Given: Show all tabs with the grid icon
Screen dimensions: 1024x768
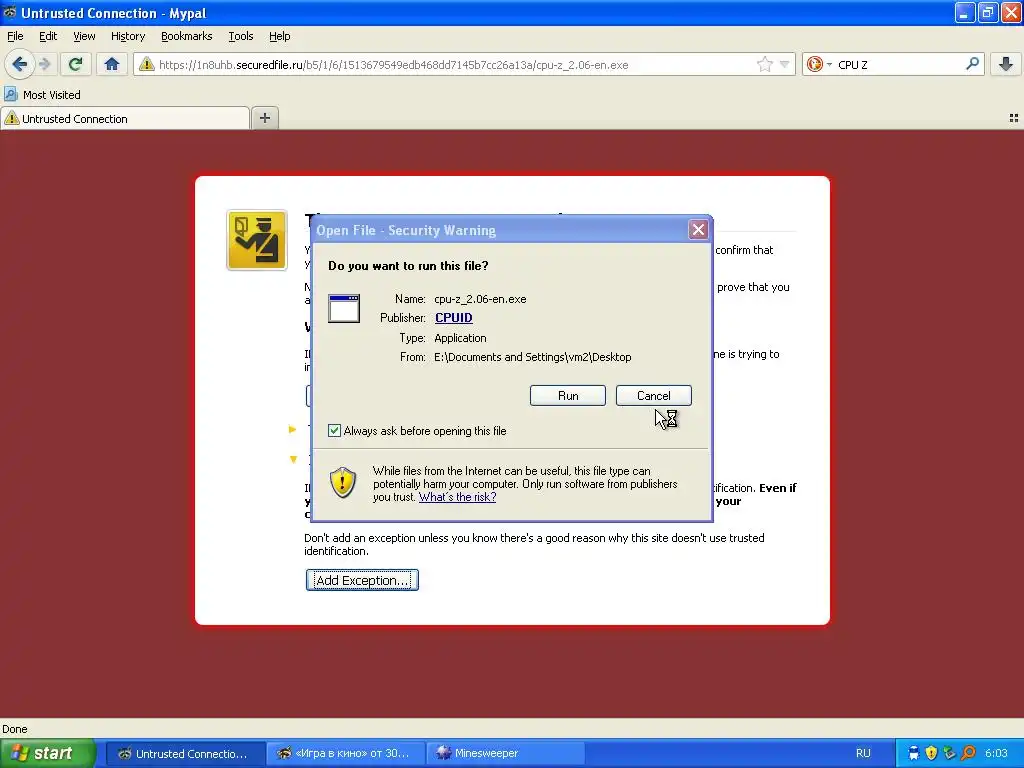Looking at the screenshot, I should 1014,118.
